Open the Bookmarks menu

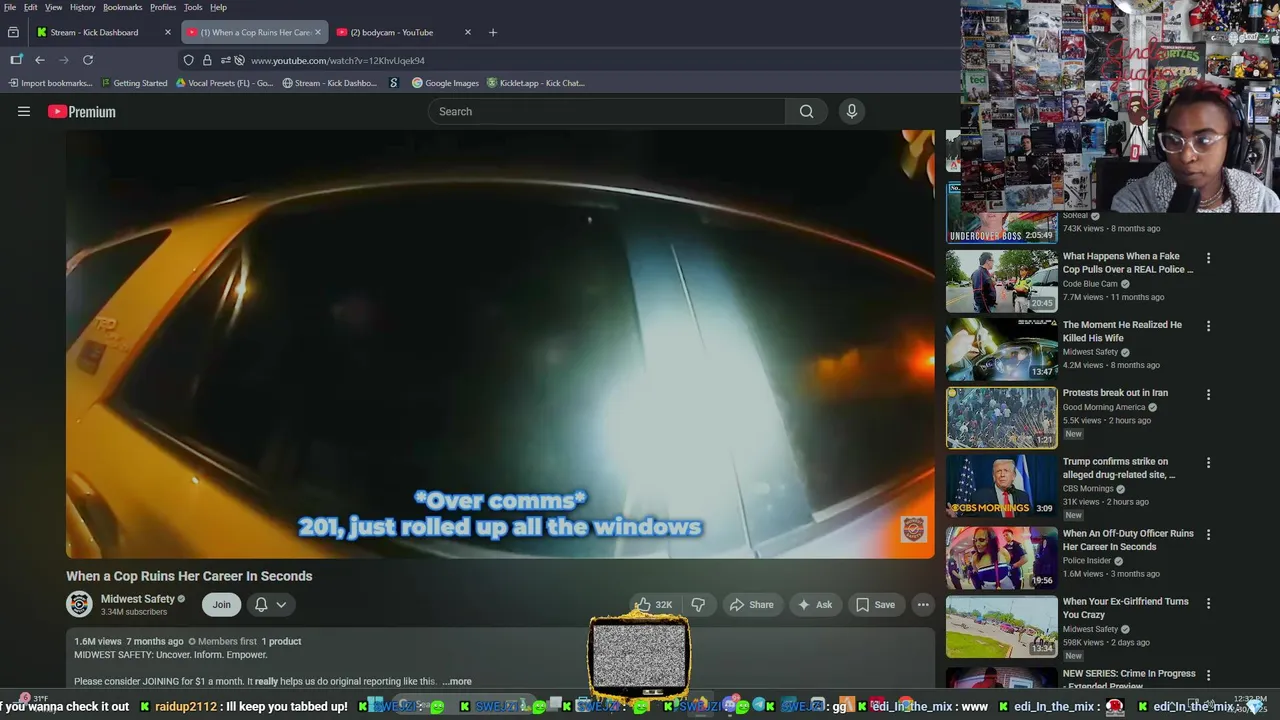click(123, 7)
